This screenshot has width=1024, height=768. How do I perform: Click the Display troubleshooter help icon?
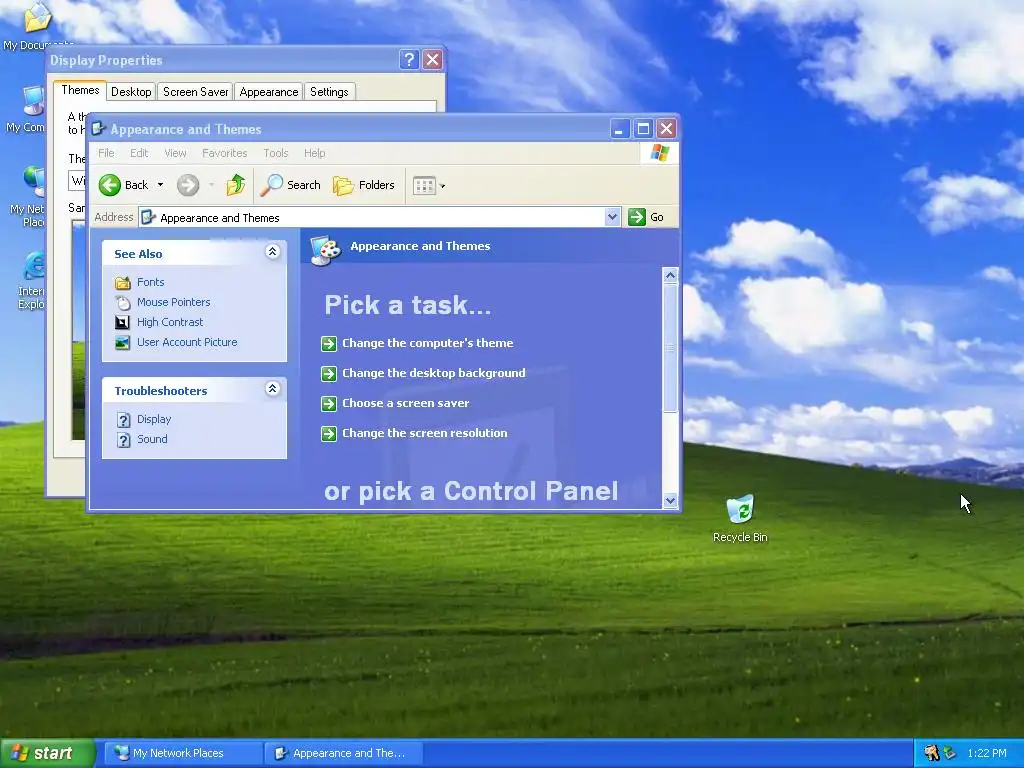click(123, 419)
